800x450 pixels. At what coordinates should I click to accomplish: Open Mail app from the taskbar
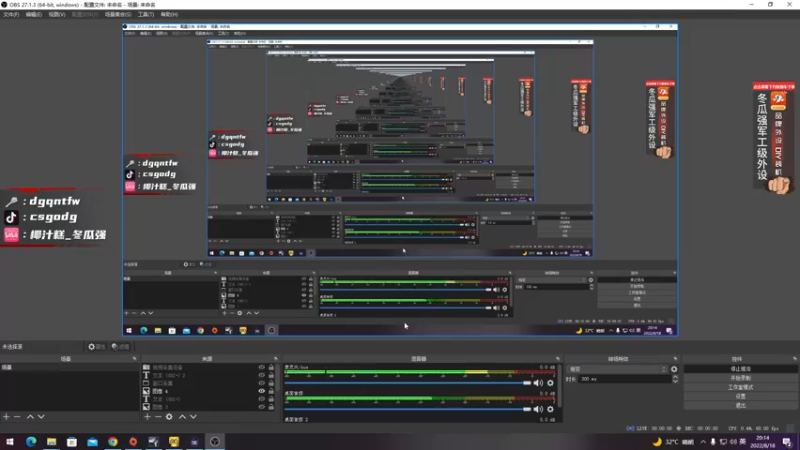click(92, 441)
